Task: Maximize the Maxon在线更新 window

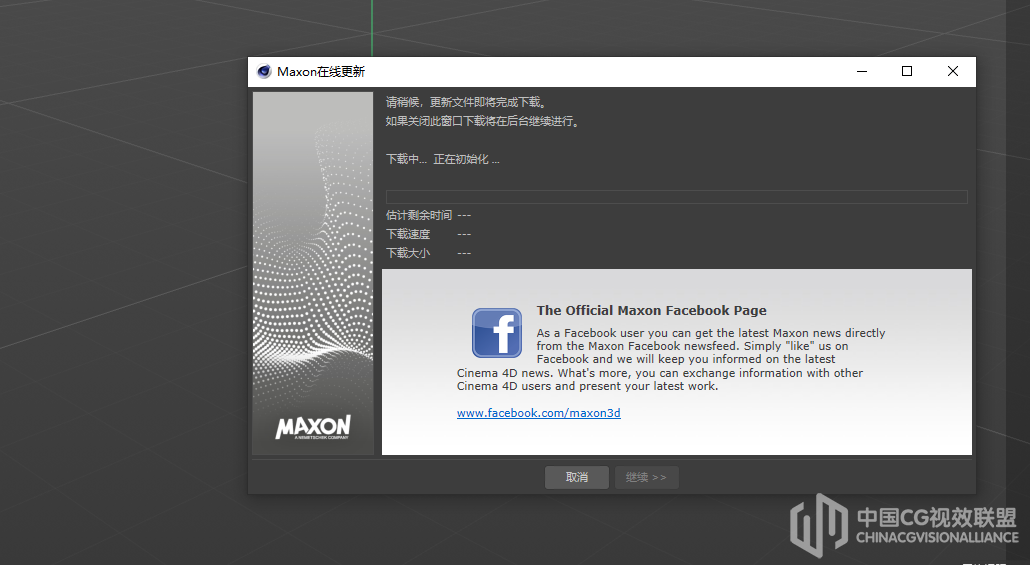Action: 907,71
